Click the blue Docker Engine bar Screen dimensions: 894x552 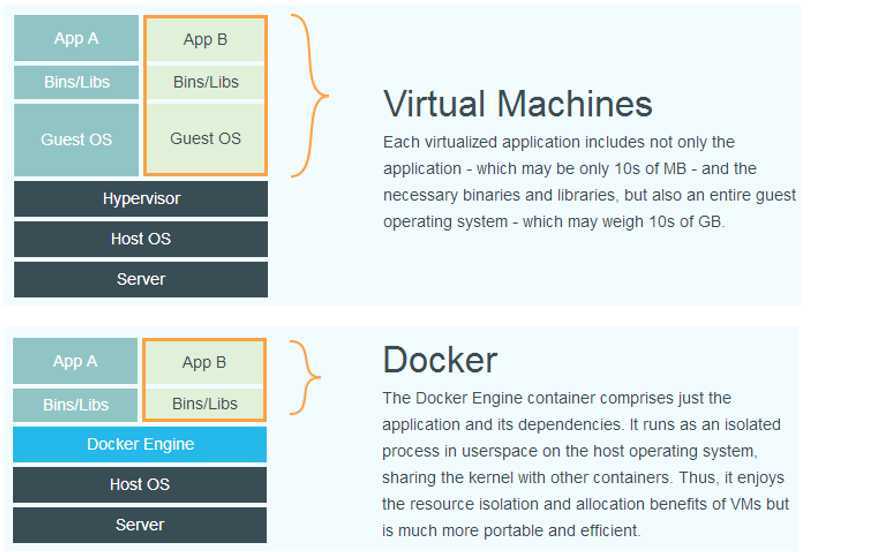[x=140, y=444]
